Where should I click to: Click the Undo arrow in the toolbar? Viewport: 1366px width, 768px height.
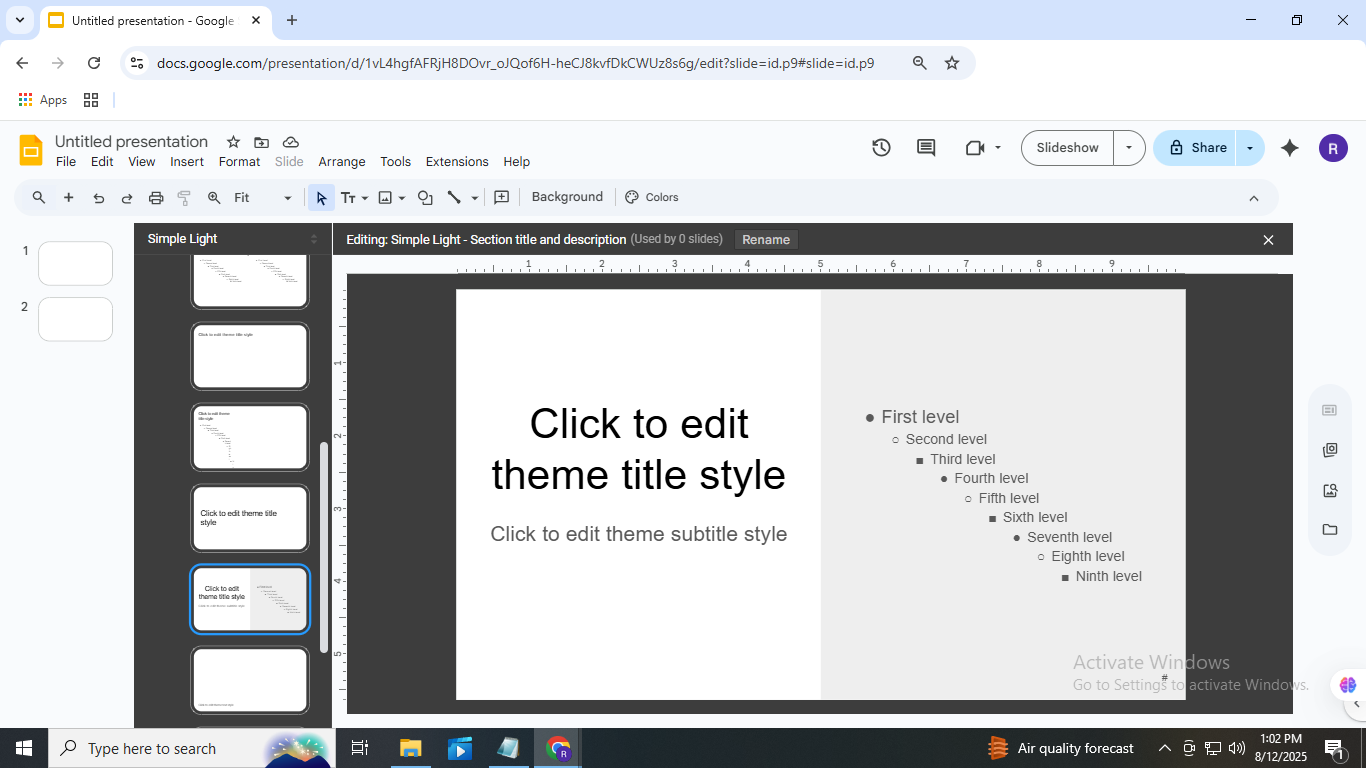(x=98, y=198)
